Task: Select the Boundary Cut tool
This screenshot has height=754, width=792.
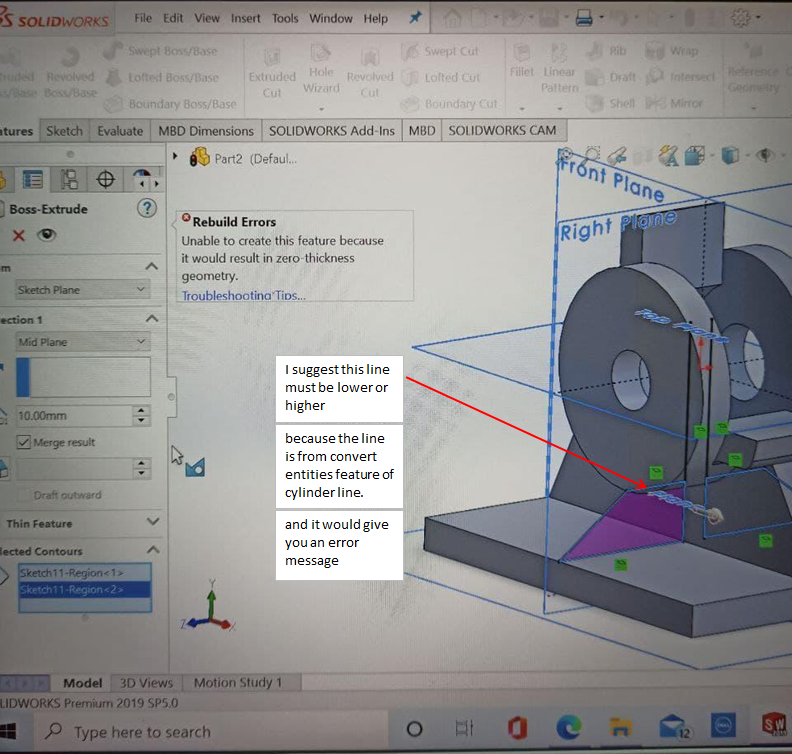Action: coord(450,104)
